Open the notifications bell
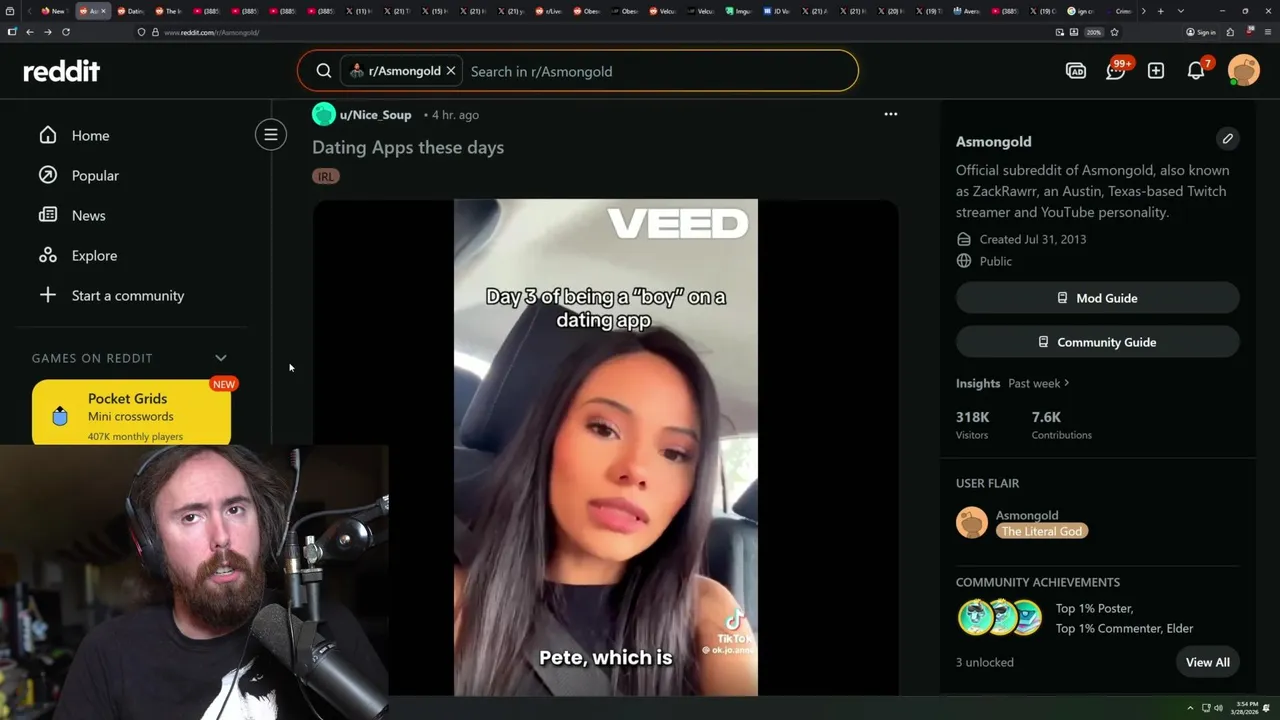 point(1196,71)
